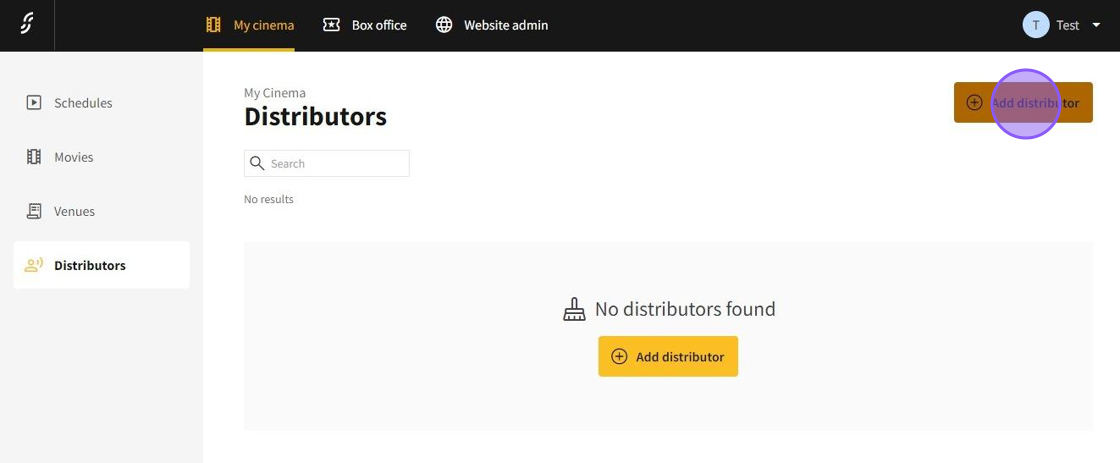
Task: Click the globe icon beside Website admin
Action: 444,25
